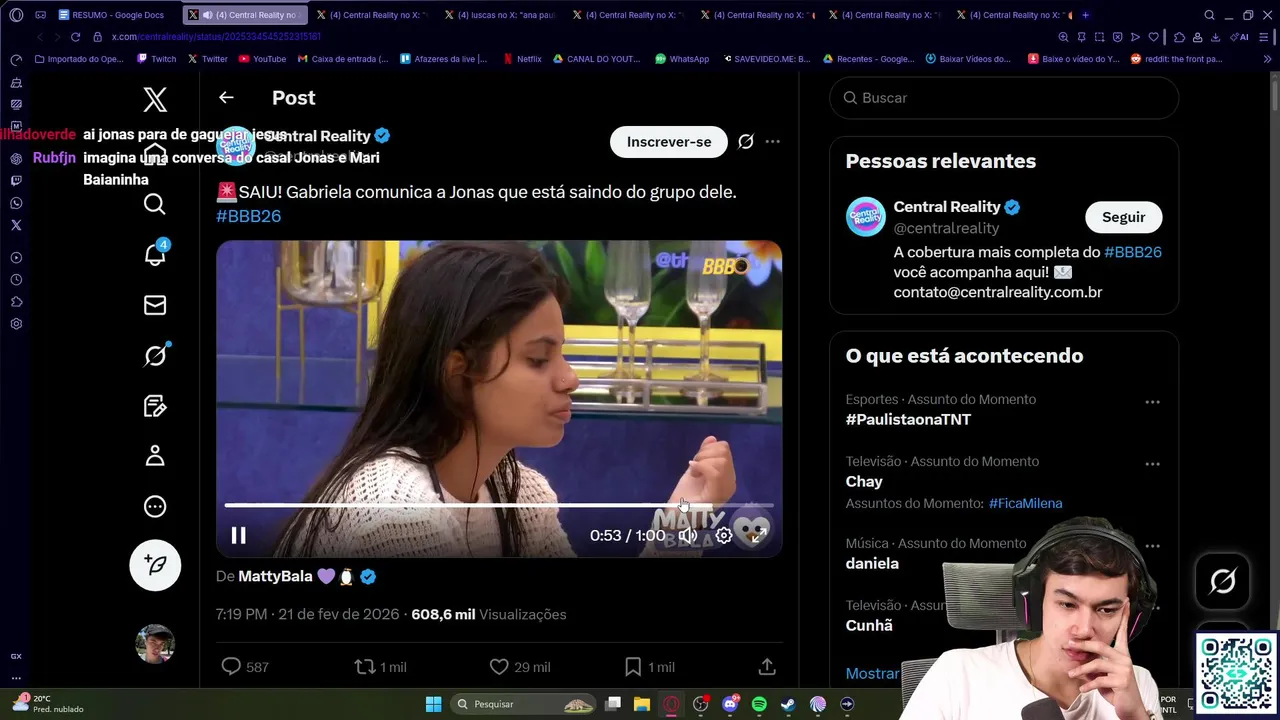Click the taskbar Pesquisar search box

(x=523, y=704)
